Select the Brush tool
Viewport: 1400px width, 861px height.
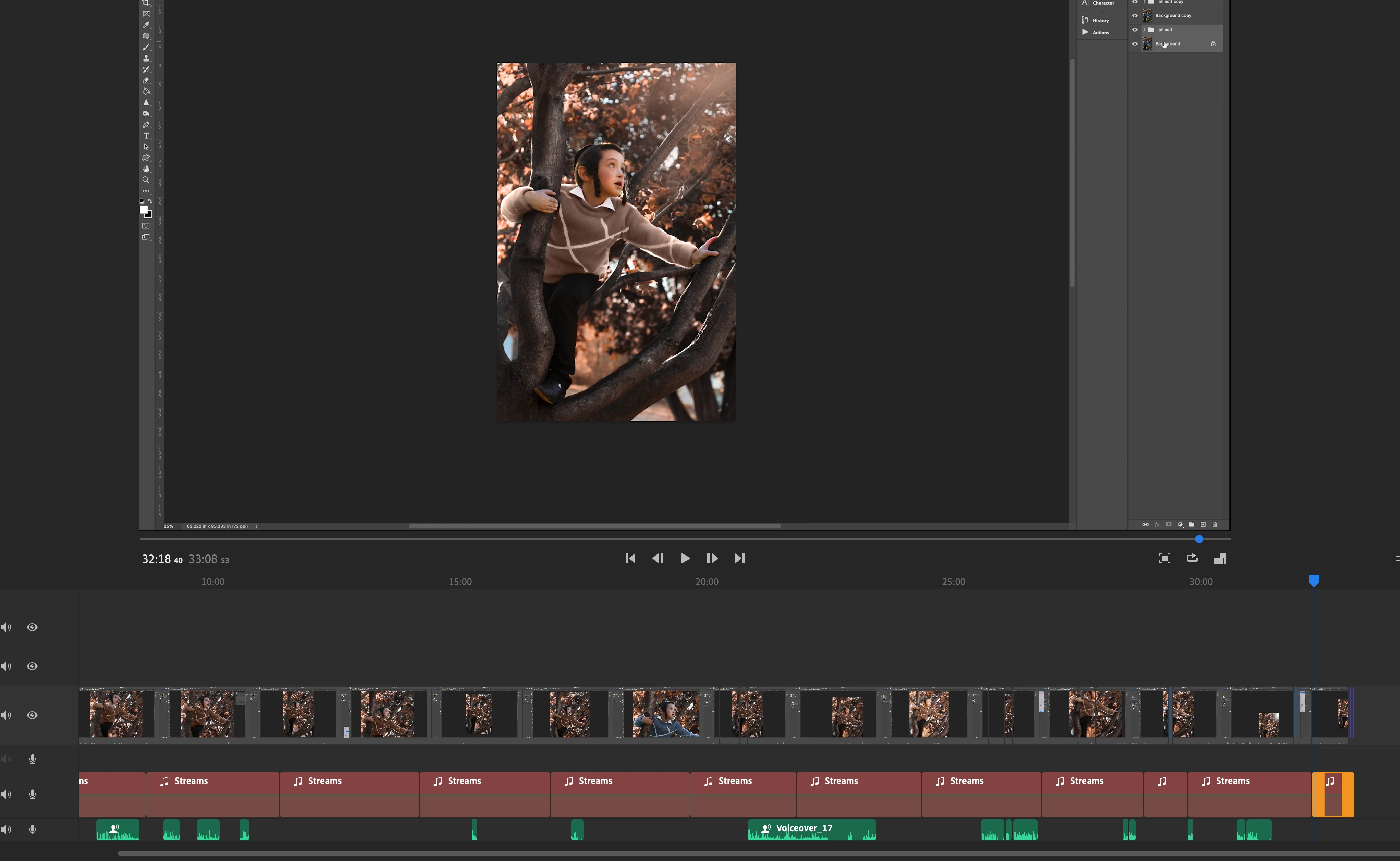point(146,47)
